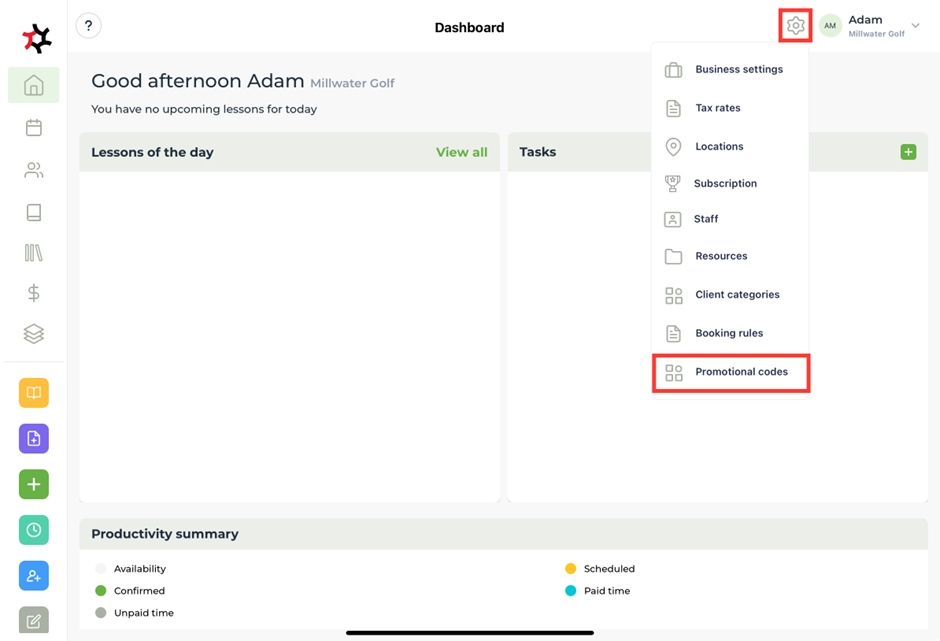Viewport: 940px width, 641px height.
Task: Click the help question mark icon
Action: pyautogui.click(x=88, y=26)
